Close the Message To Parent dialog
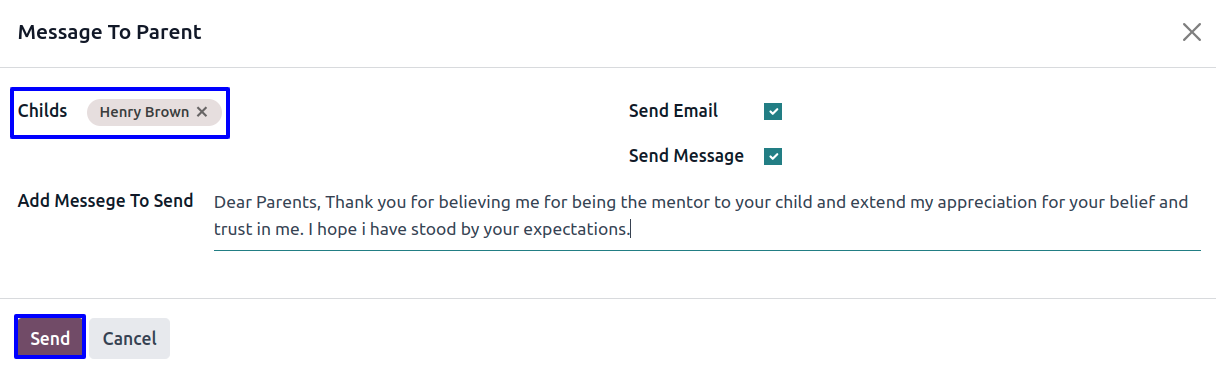Viewport: 1216px width, 374px height. pos(1191,32)
